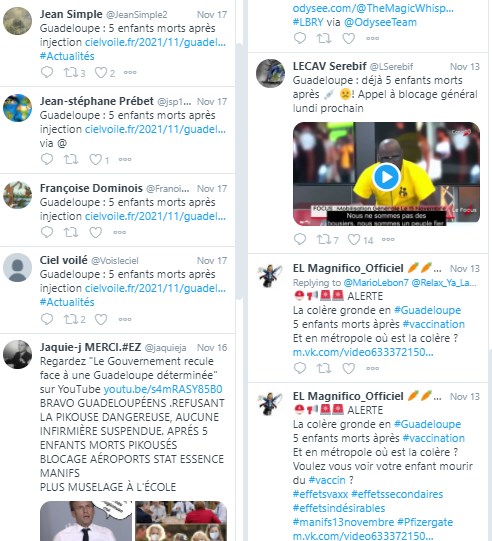Screen dimensions: 492x541
Task: Open more options on Françoise Dominois tweet
Action: 120,232
